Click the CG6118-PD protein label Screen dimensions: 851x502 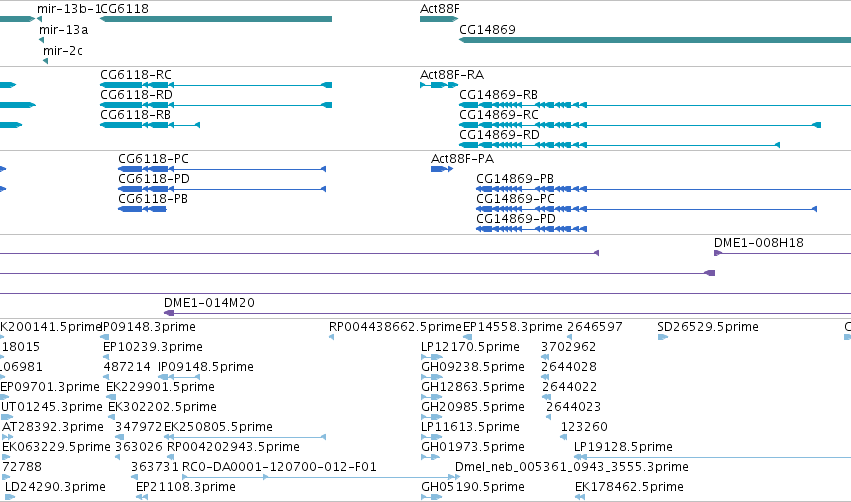point(154,179)
